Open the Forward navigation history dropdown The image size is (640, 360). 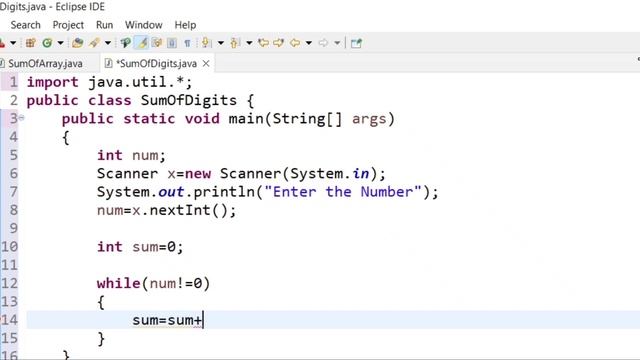pyautogui.click(x=337, y=43)
